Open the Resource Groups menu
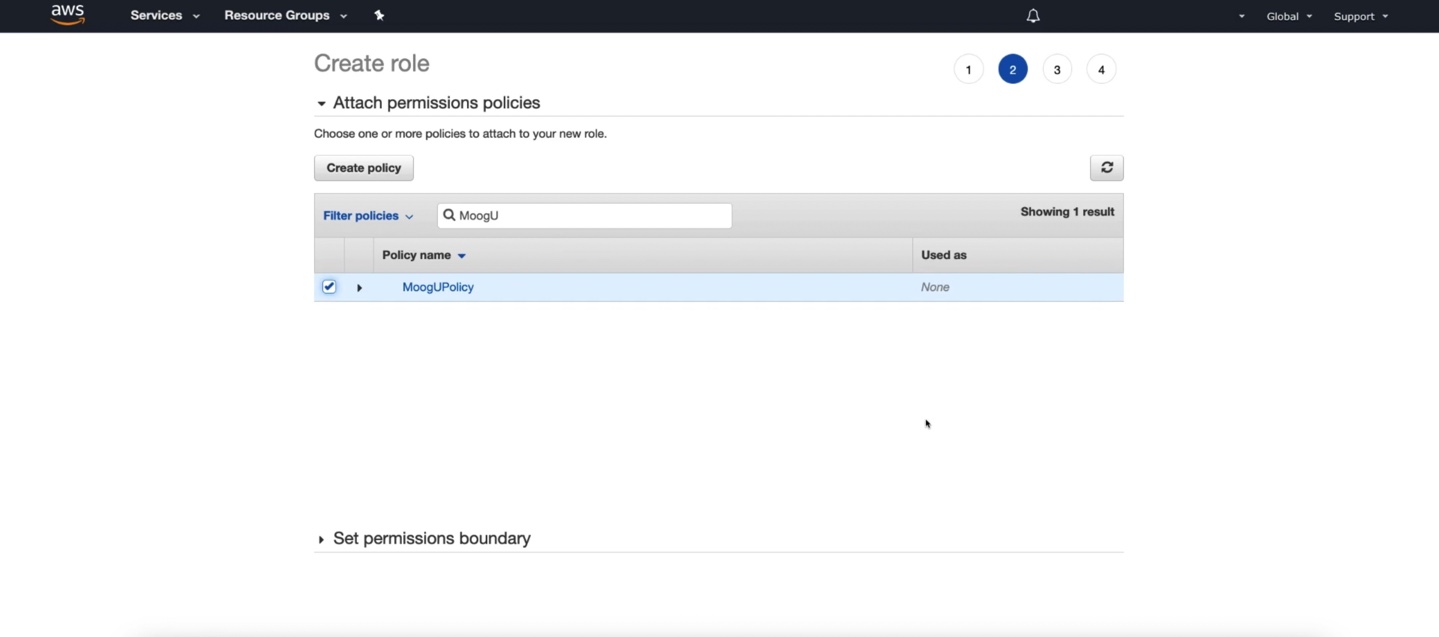The image size is (1439, 637). (286, 16)
